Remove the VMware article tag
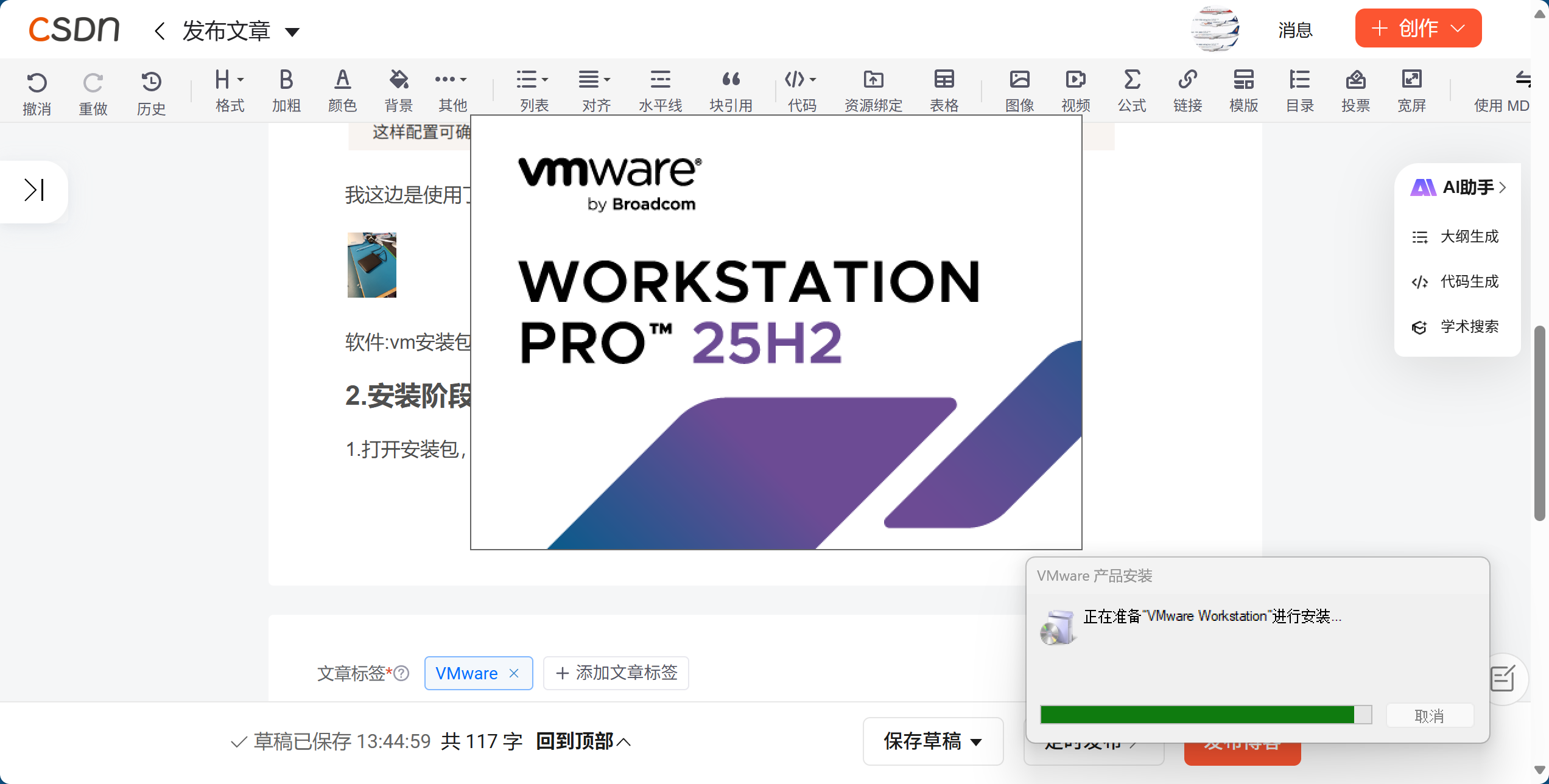 click(514, 673)
